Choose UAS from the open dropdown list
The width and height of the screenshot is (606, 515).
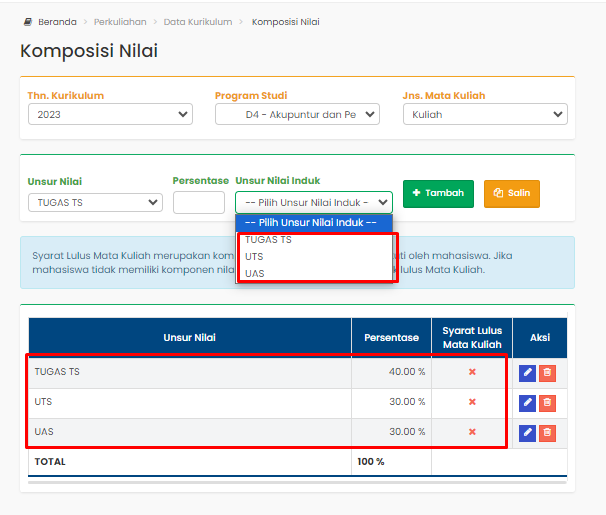[314, 274]
